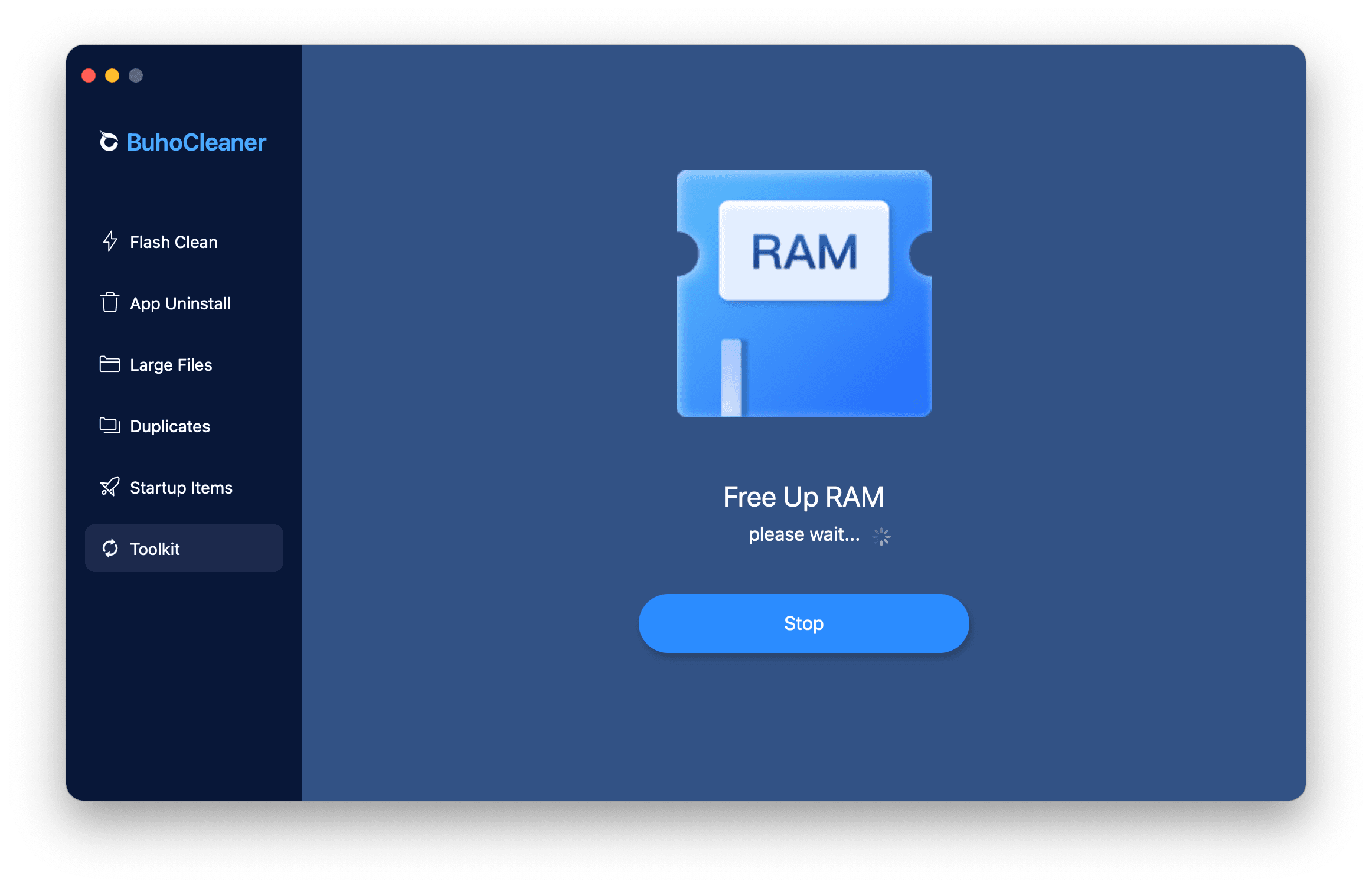This screenshot has width=1372, height=888.
Task: Open the Duplicates finder
Action: click(169, 426)
